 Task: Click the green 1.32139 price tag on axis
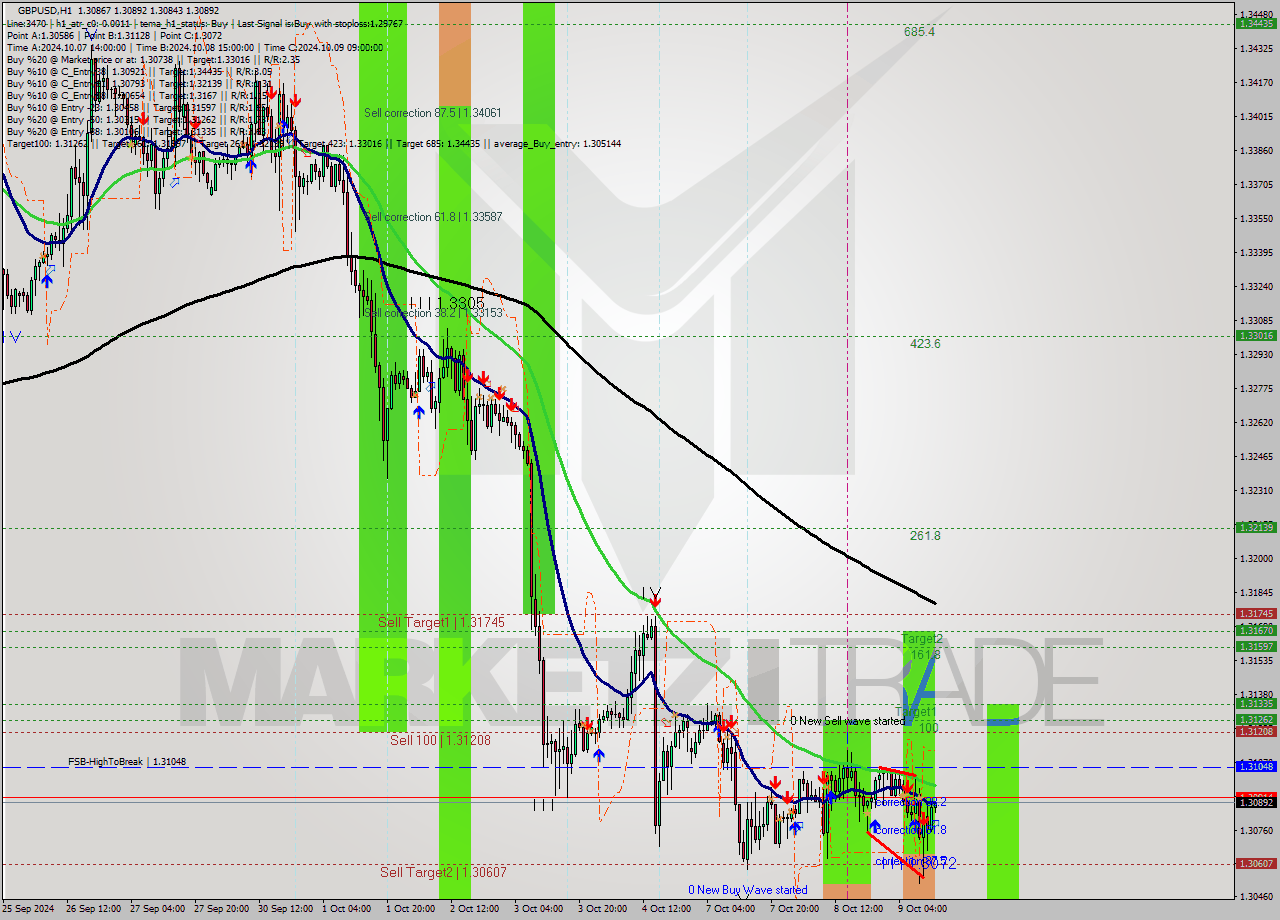[x=1256, y=527]
